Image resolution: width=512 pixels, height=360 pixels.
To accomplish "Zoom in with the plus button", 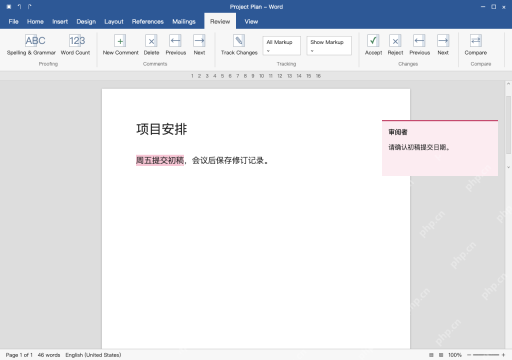I will (x=503, y=355).
